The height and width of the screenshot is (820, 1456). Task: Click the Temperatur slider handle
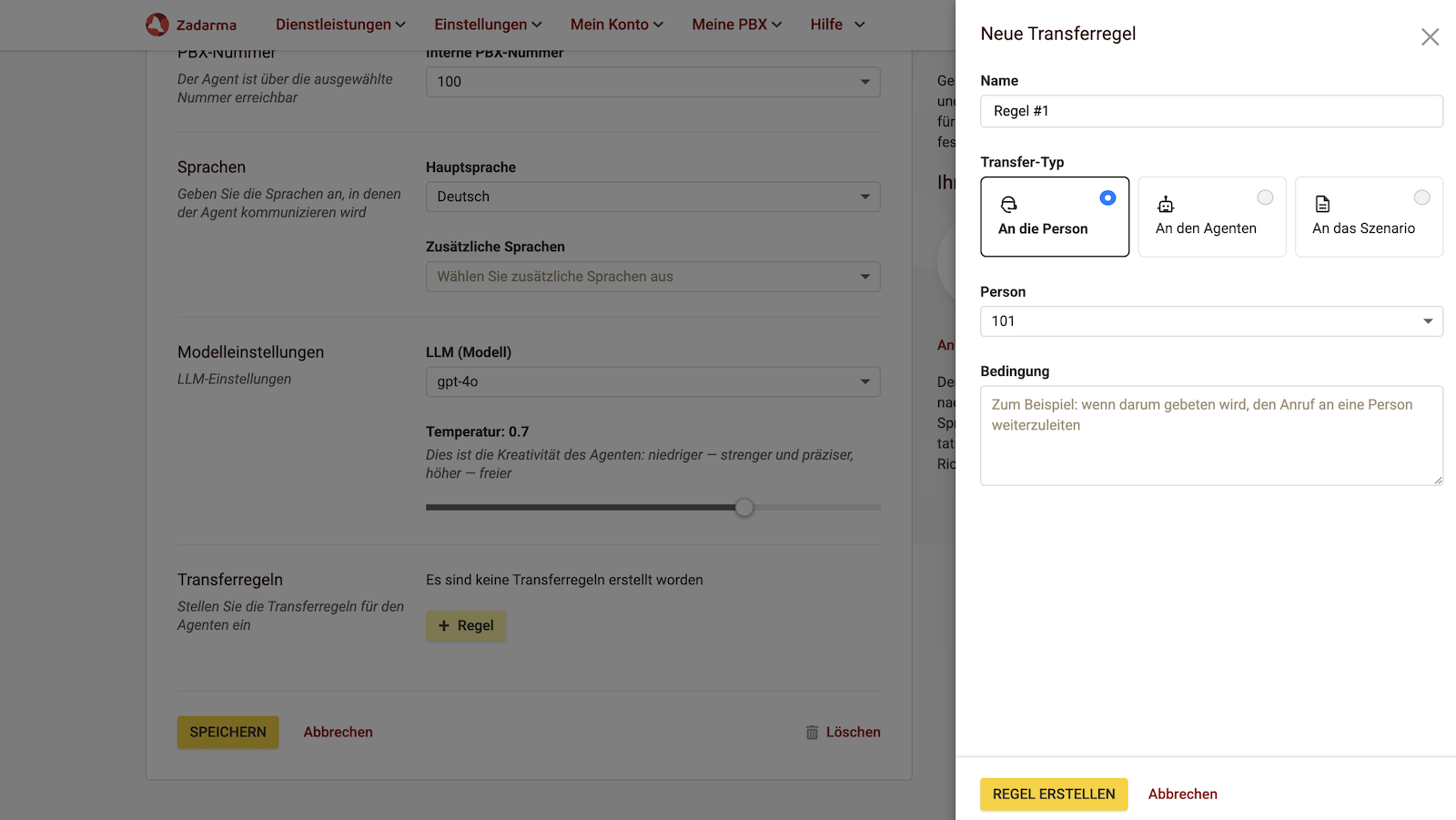point(744,508)
